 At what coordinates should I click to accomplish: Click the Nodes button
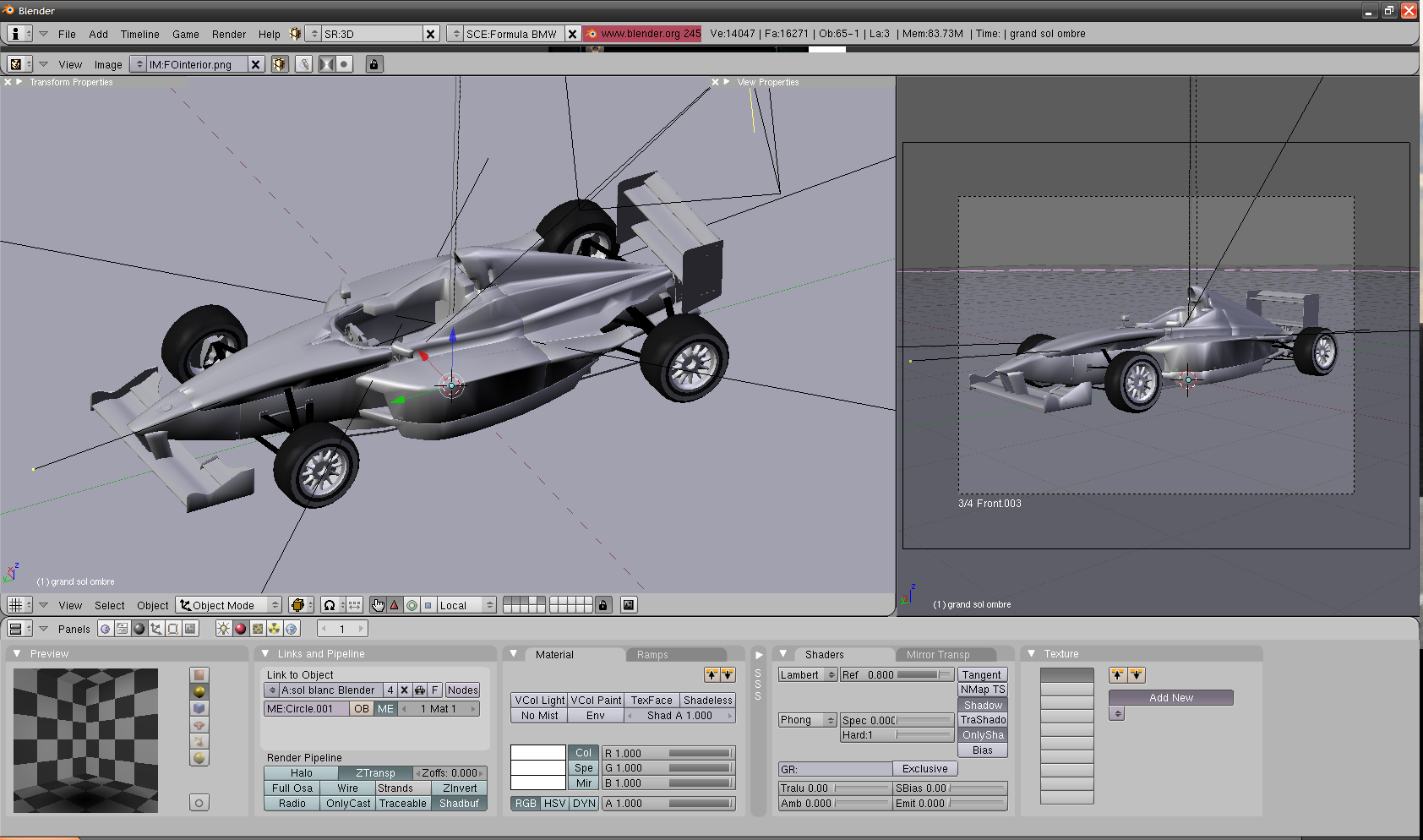[462, 690]
